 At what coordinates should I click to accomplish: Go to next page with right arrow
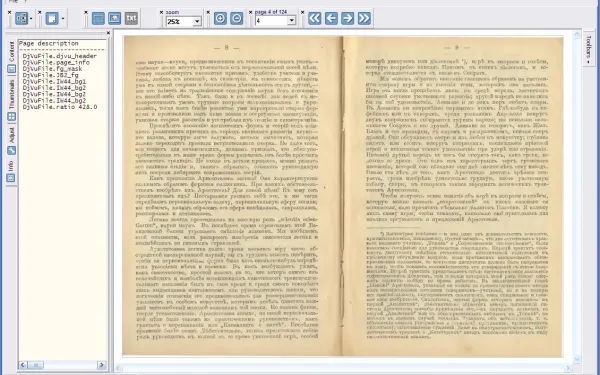pos(347,18)
